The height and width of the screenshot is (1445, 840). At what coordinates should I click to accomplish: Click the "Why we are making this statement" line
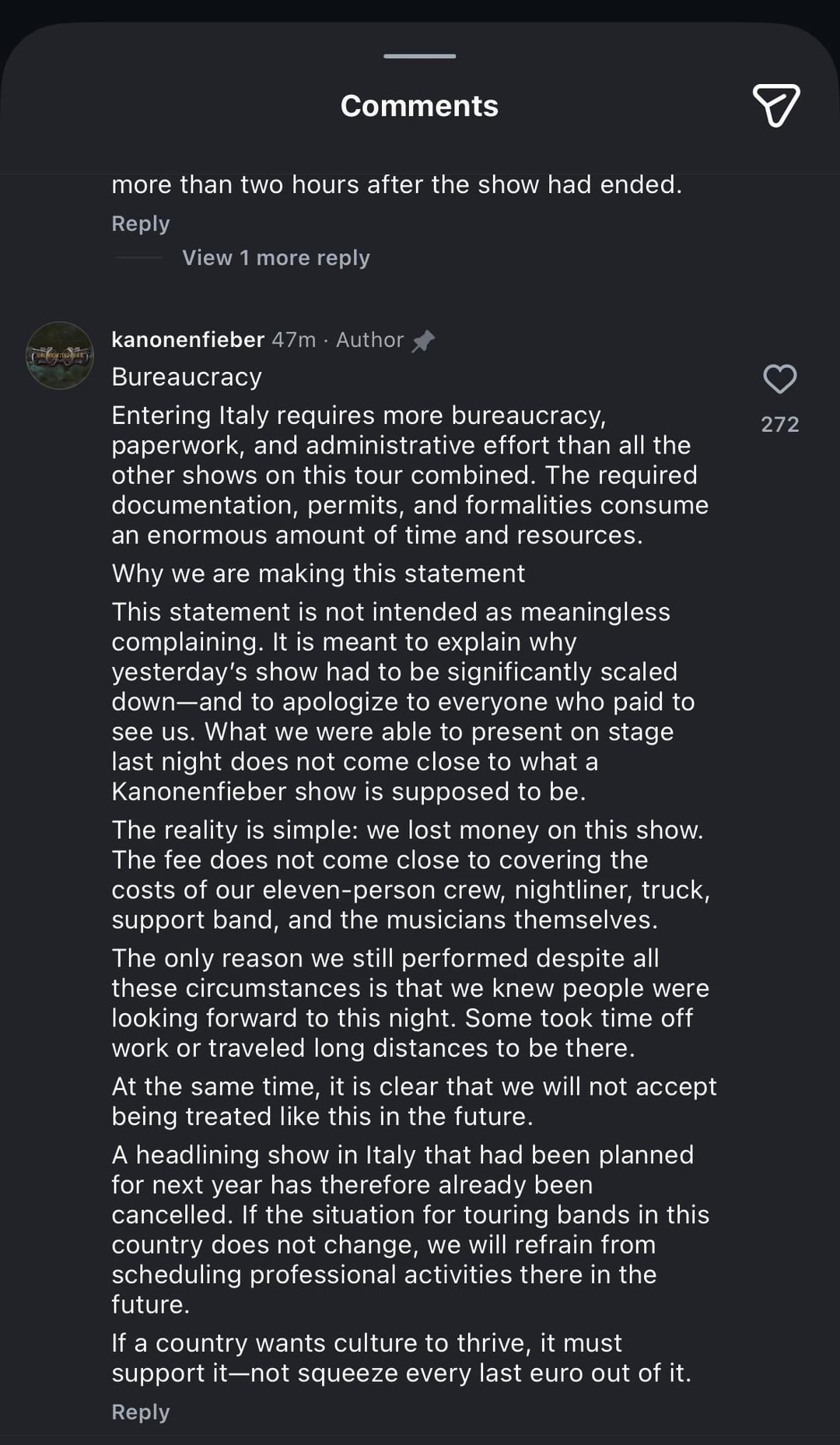tap(318, 573)
